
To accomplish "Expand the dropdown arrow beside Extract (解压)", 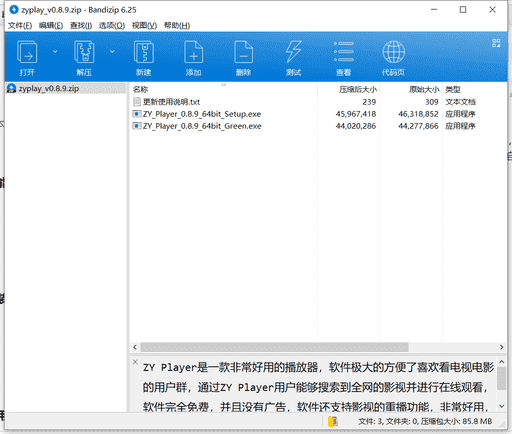I will coord(112,52).
